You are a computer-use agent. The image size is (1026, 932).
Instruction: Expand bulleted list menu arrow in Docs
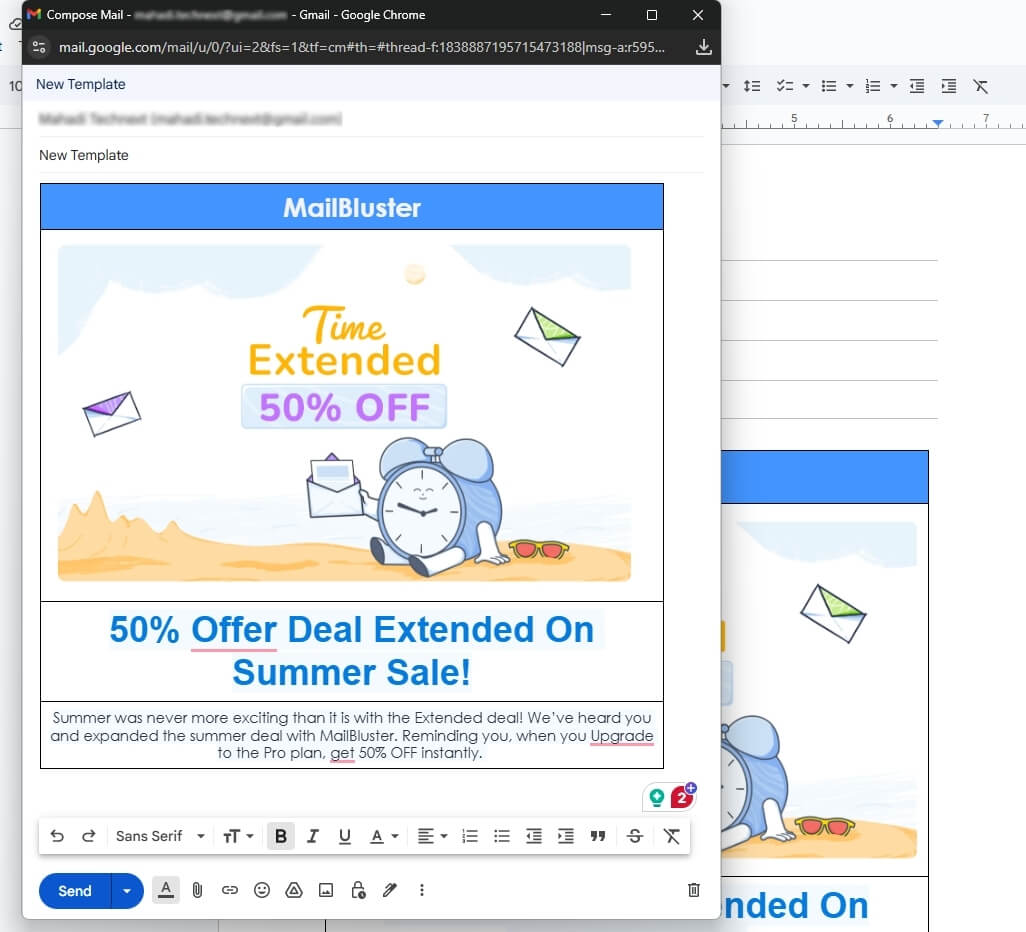click(849, 86)
